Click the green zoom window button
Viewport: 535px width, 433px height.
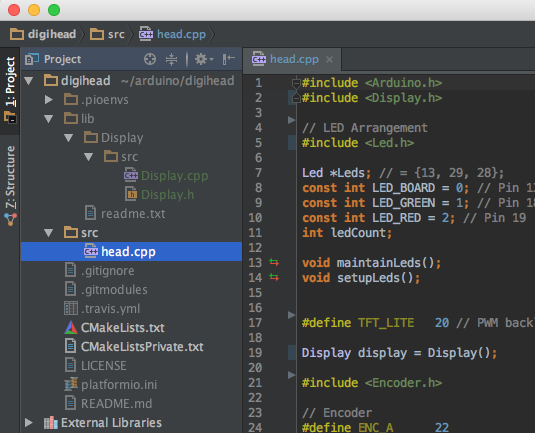tap(54, 10)
